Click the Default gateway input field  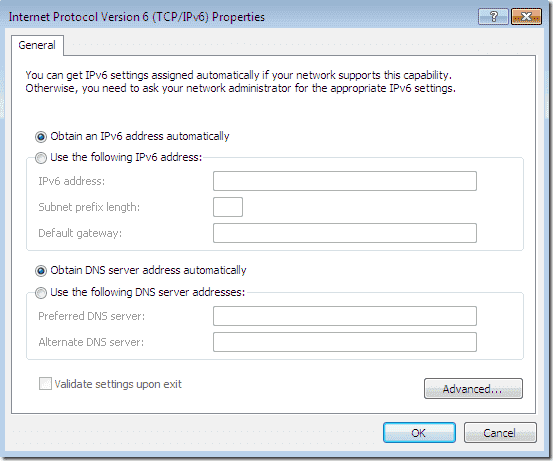[345, 233]
